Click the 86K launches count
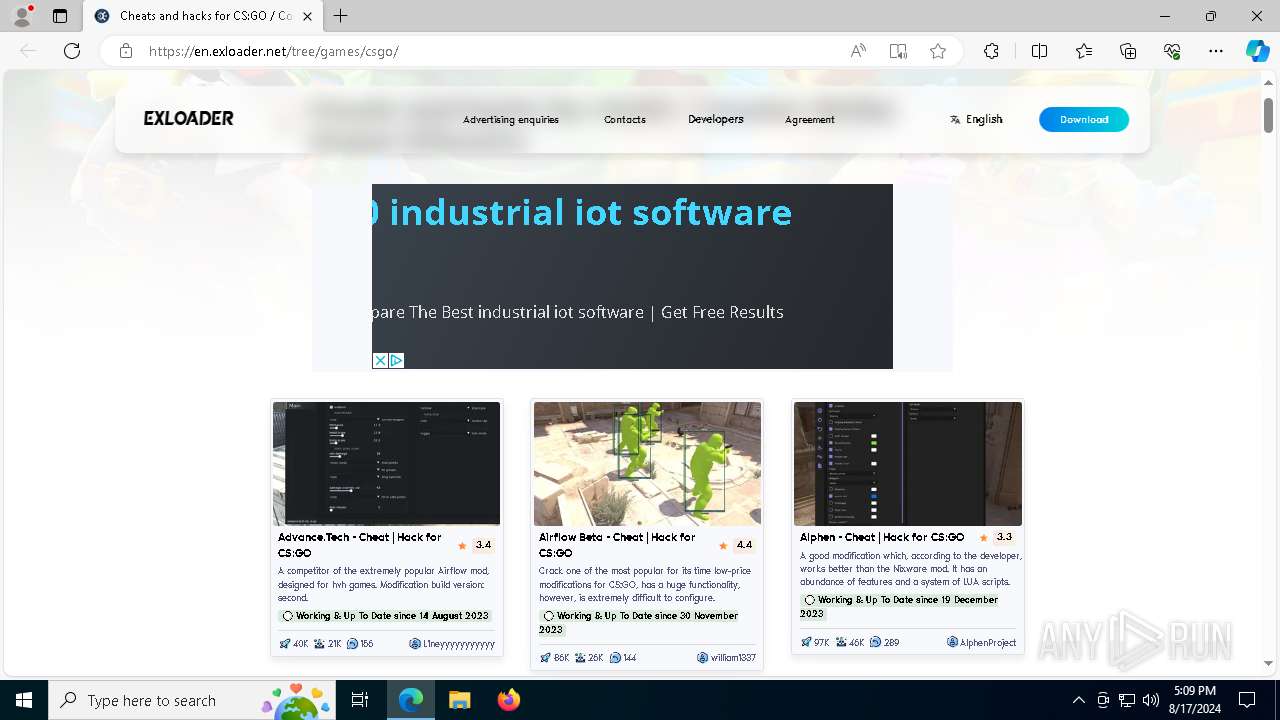Image resolution: width=1280 pixels, height=720 pixels. (554, 658)
